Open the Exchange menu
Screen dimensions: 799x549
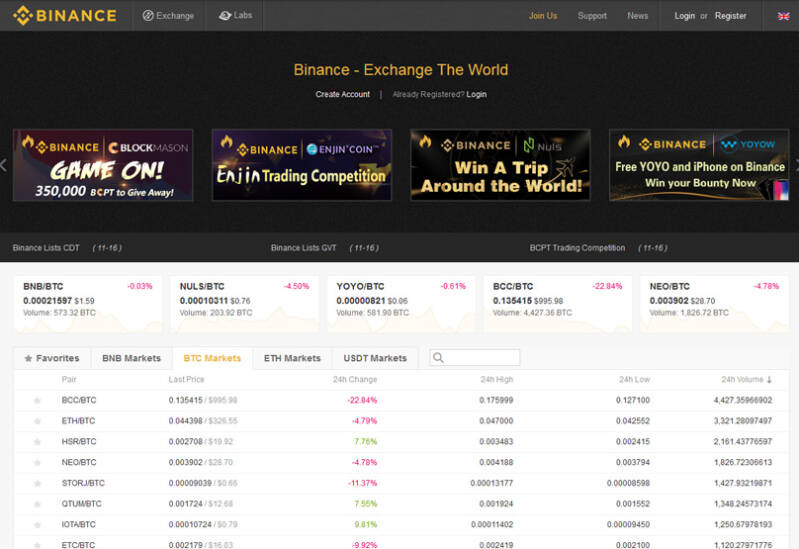point(168,16)
